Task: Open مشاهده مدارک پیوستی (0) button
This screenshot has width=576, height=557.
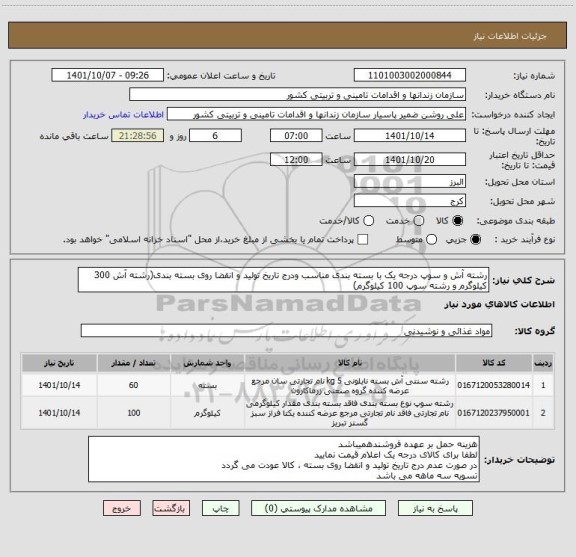Action: [318, 509]
